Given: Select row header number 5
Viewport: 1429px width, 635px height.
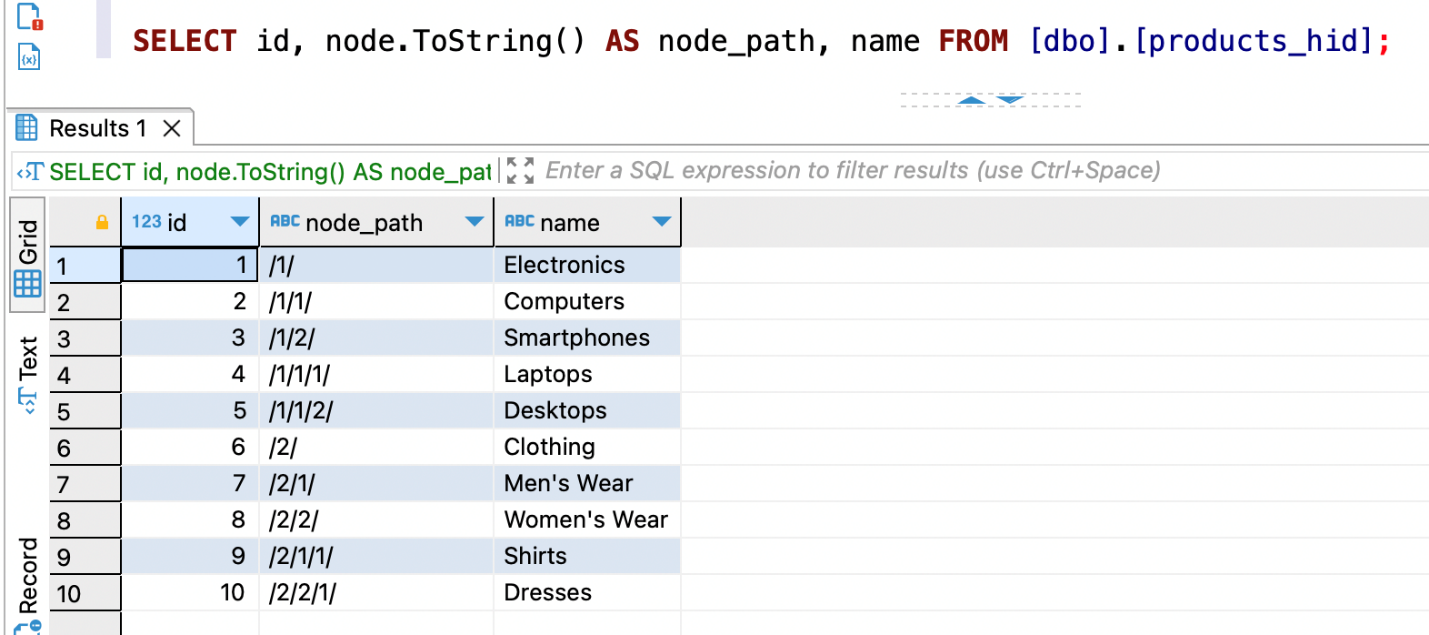Looking at the screenshot, I should point(85,411).
